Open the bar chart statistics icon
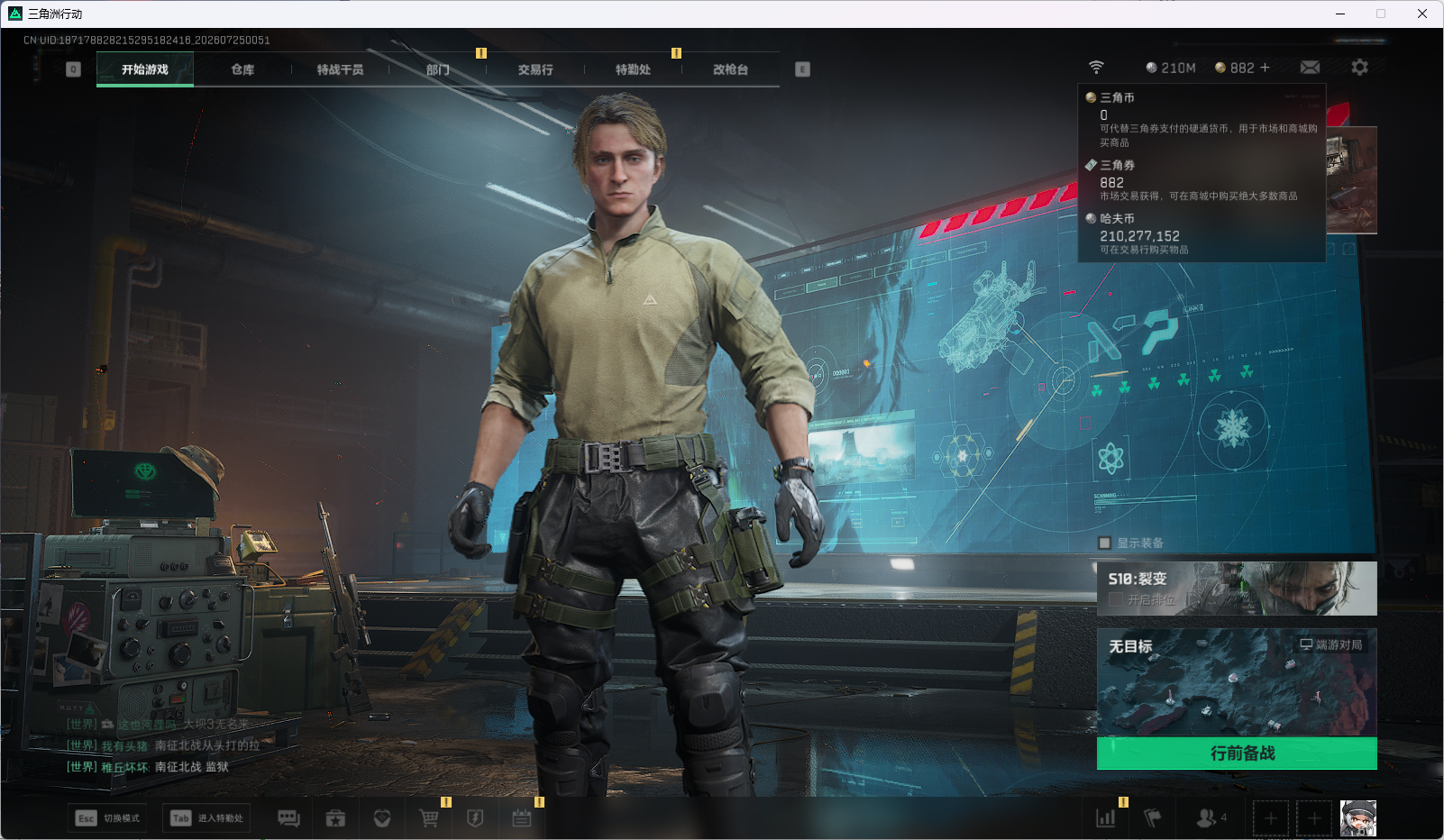The height and width of the screenshot is (840, 1444). [1106, 818]
